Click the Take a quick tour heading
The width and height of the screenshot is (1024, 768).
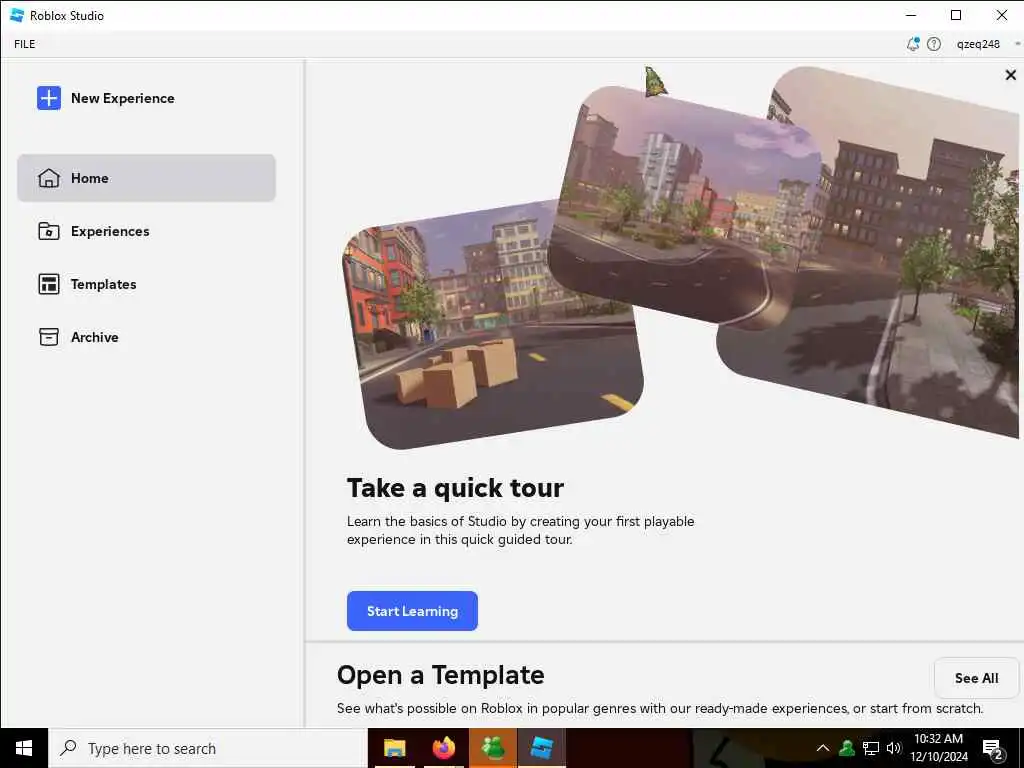(455, 488)
